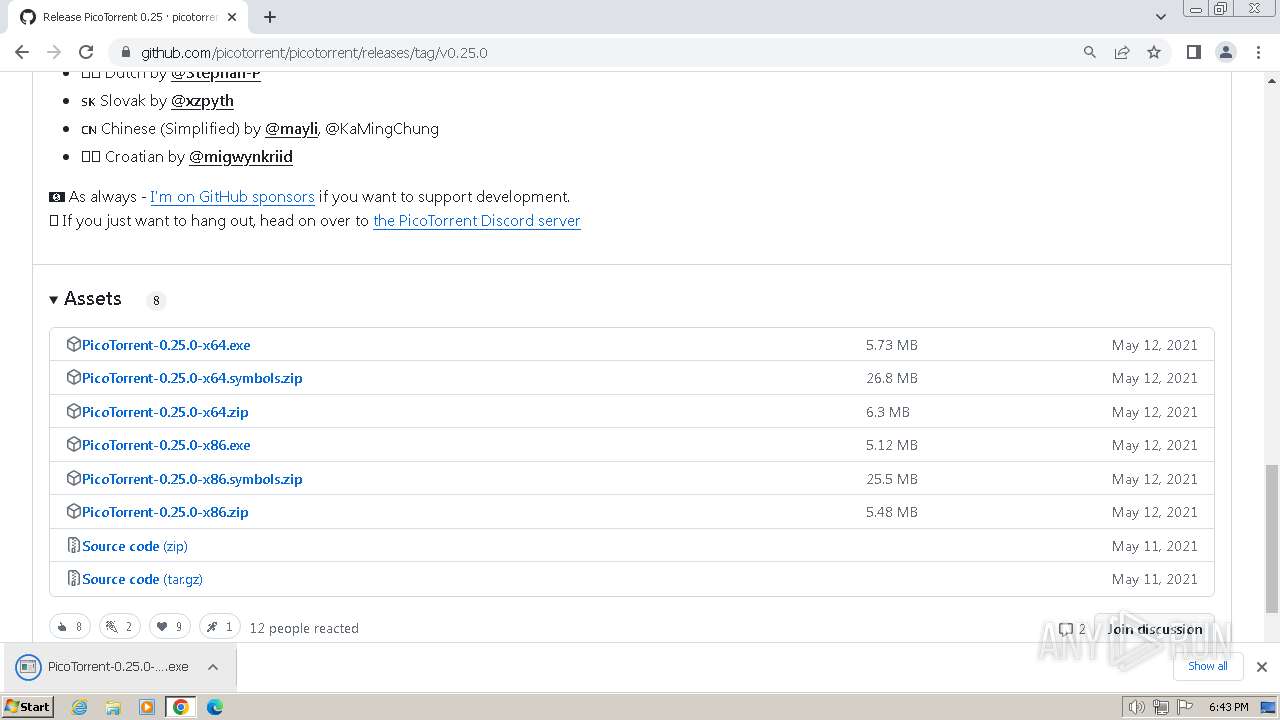Open the volume icon in system tray
The image size is (1280, 720).
point(1137,707)
